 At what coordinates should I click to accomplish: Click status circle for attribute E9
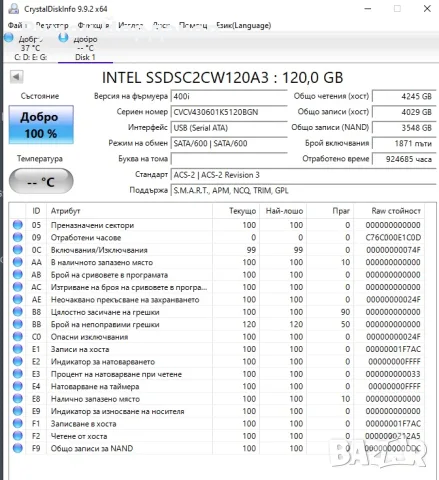click(x=18, y=411)
